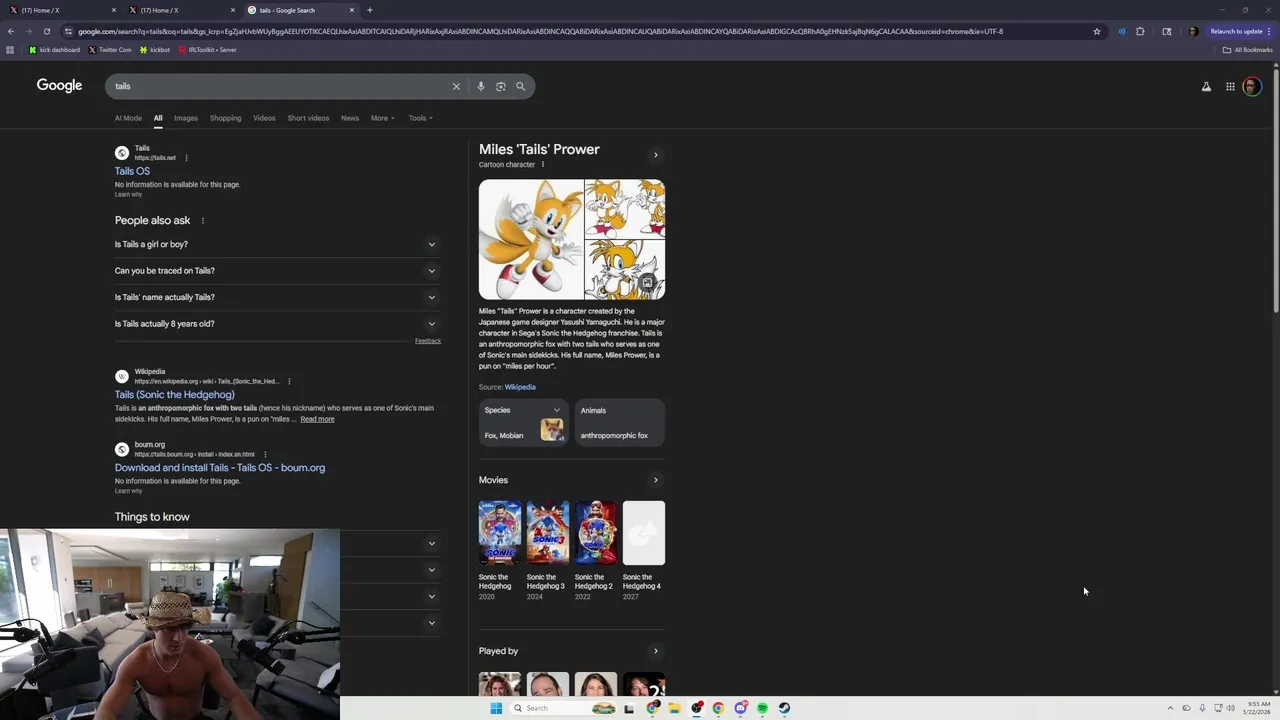Open Windows Start menu
The height and width of the screenshot is (720, 1280).
496,708
